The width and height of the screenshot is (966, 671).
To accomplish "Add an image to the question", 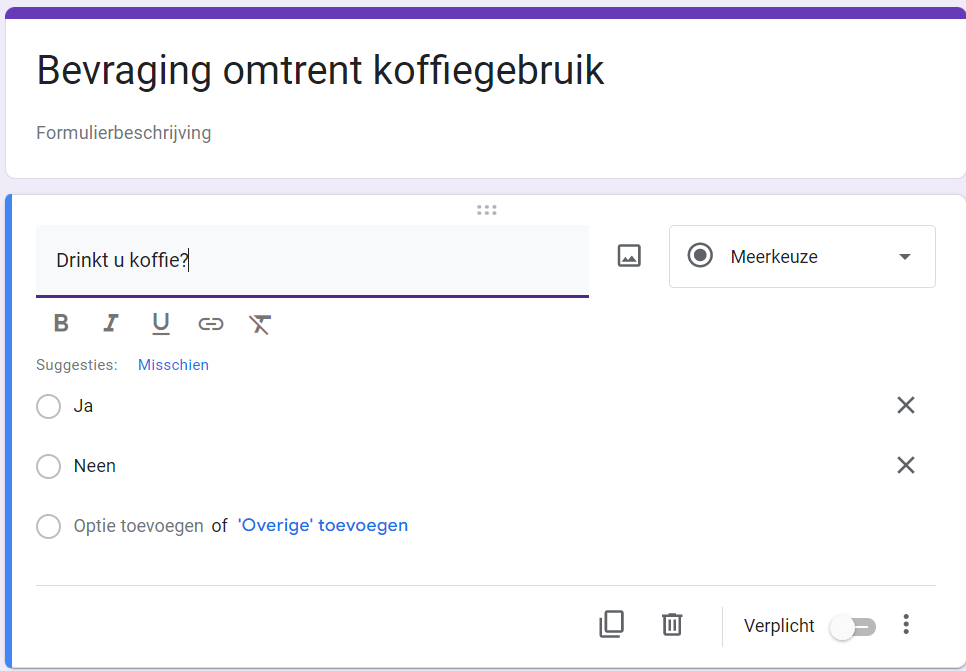I will 629,256.
